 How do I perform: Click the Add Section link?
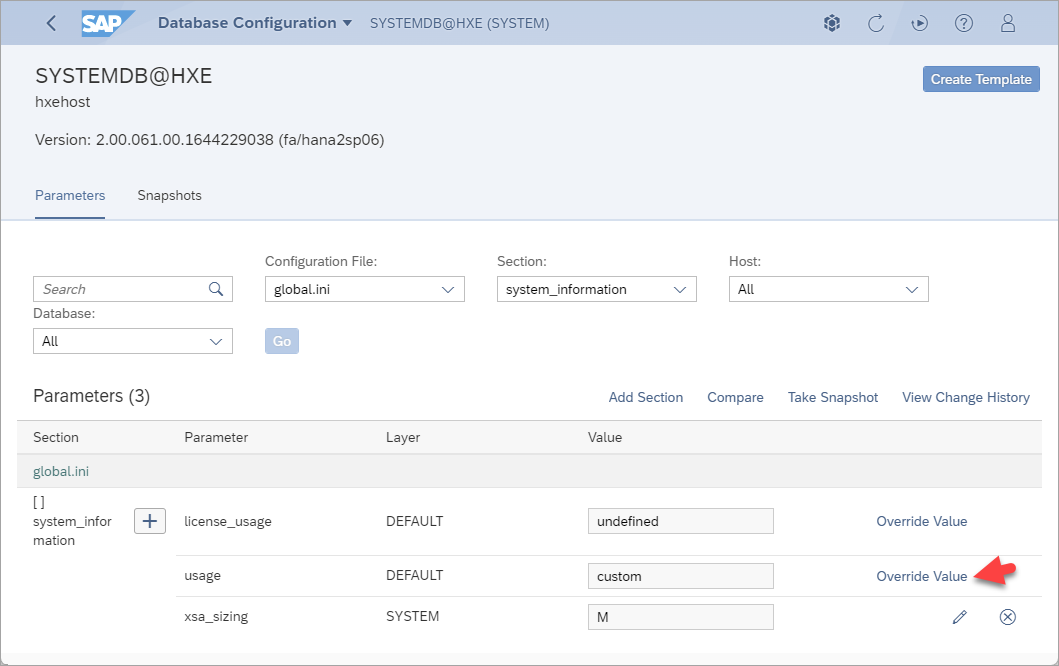tap(646, 397)
